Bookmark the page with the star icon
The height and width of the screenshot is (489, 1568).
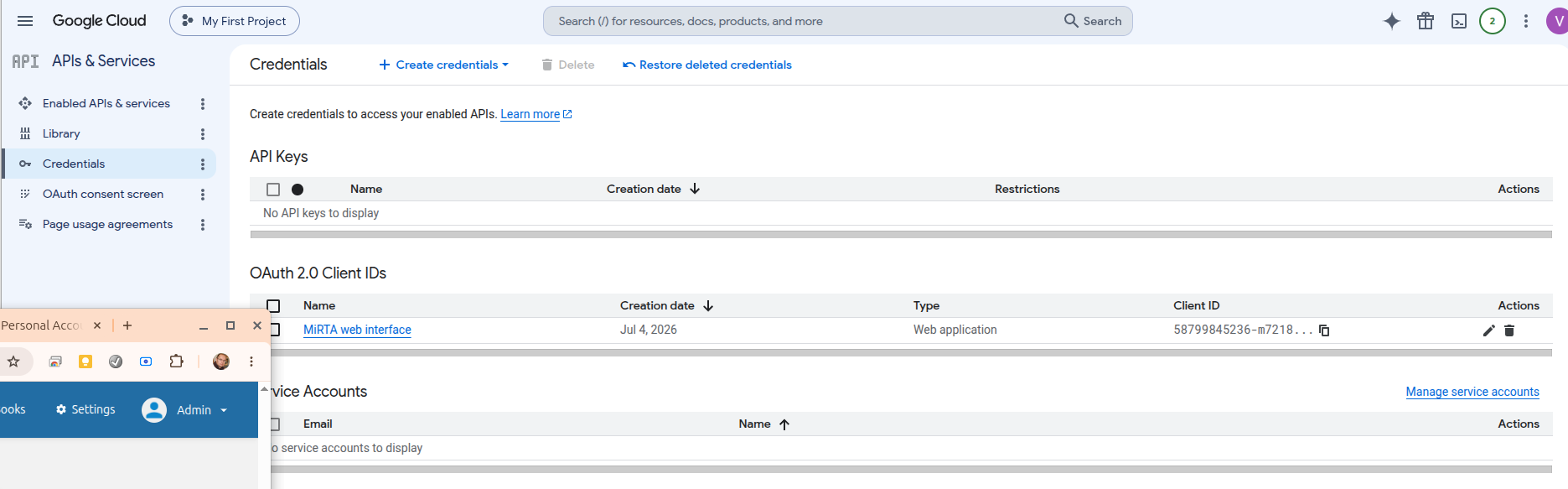pos(13,362)
